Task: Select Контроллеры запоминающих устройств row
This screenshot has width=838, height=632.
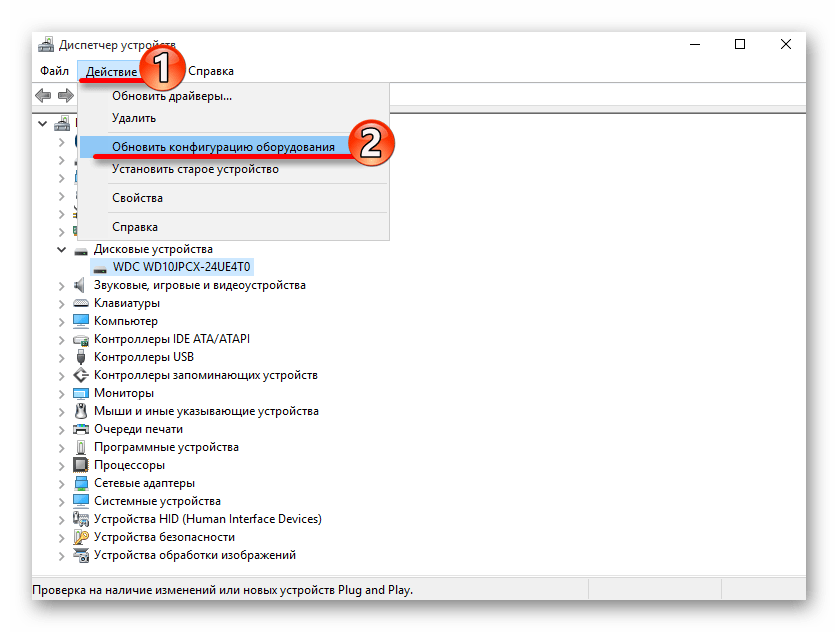Action: point(206,375)
